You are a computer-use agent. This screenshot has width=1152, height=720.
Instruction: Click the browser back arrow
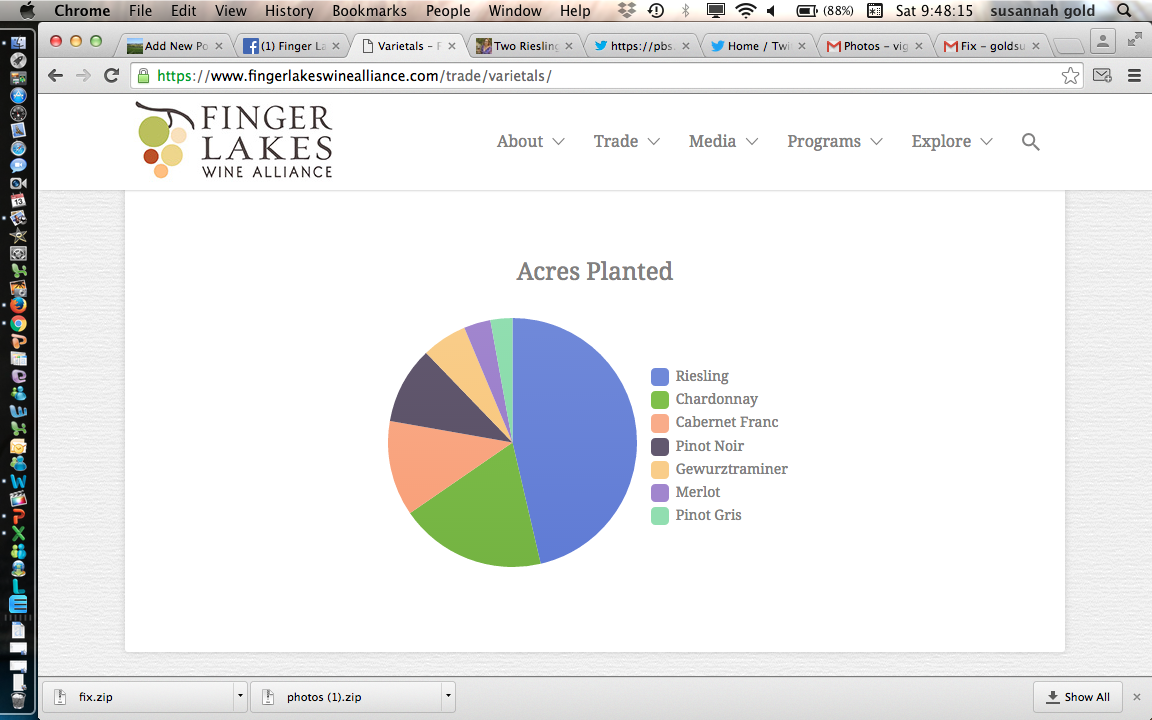[x=55, y=76]
